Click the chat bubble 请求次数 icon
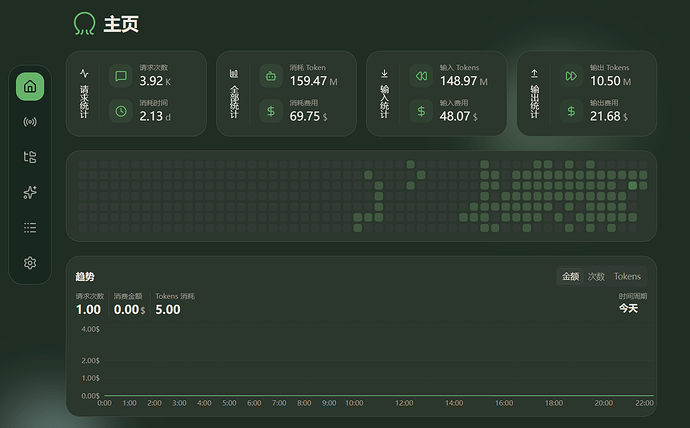Image resolution: width=690 pixels, height=428 pixels. (x=121, y=76)
